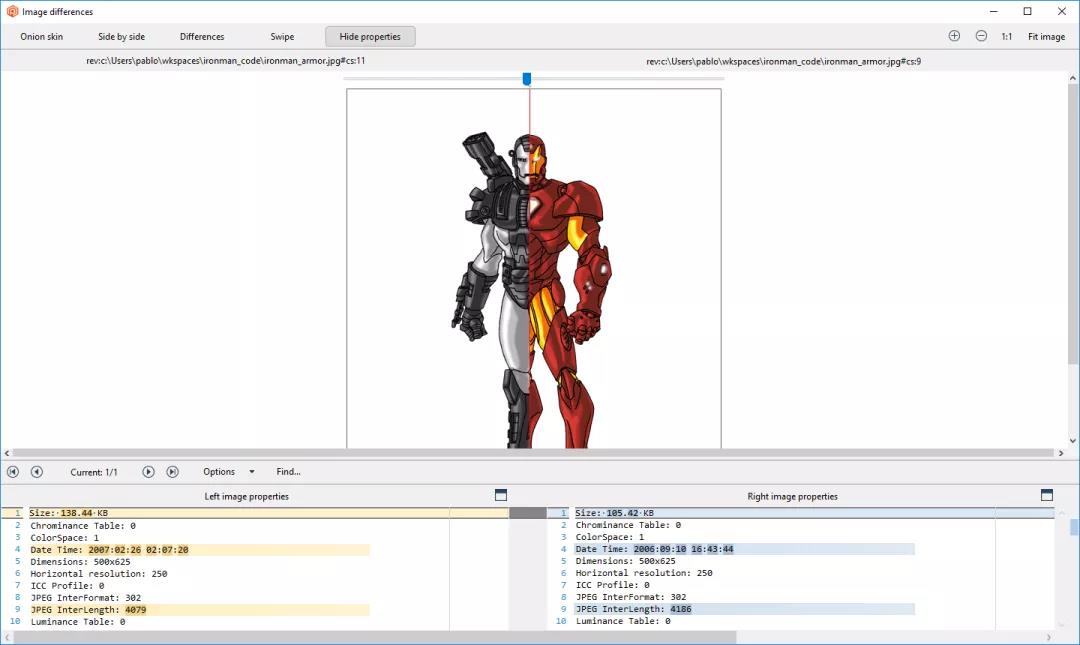Switch to Onion skin mode
This screenshot has width=1080, height=645.
coord(42,37)
